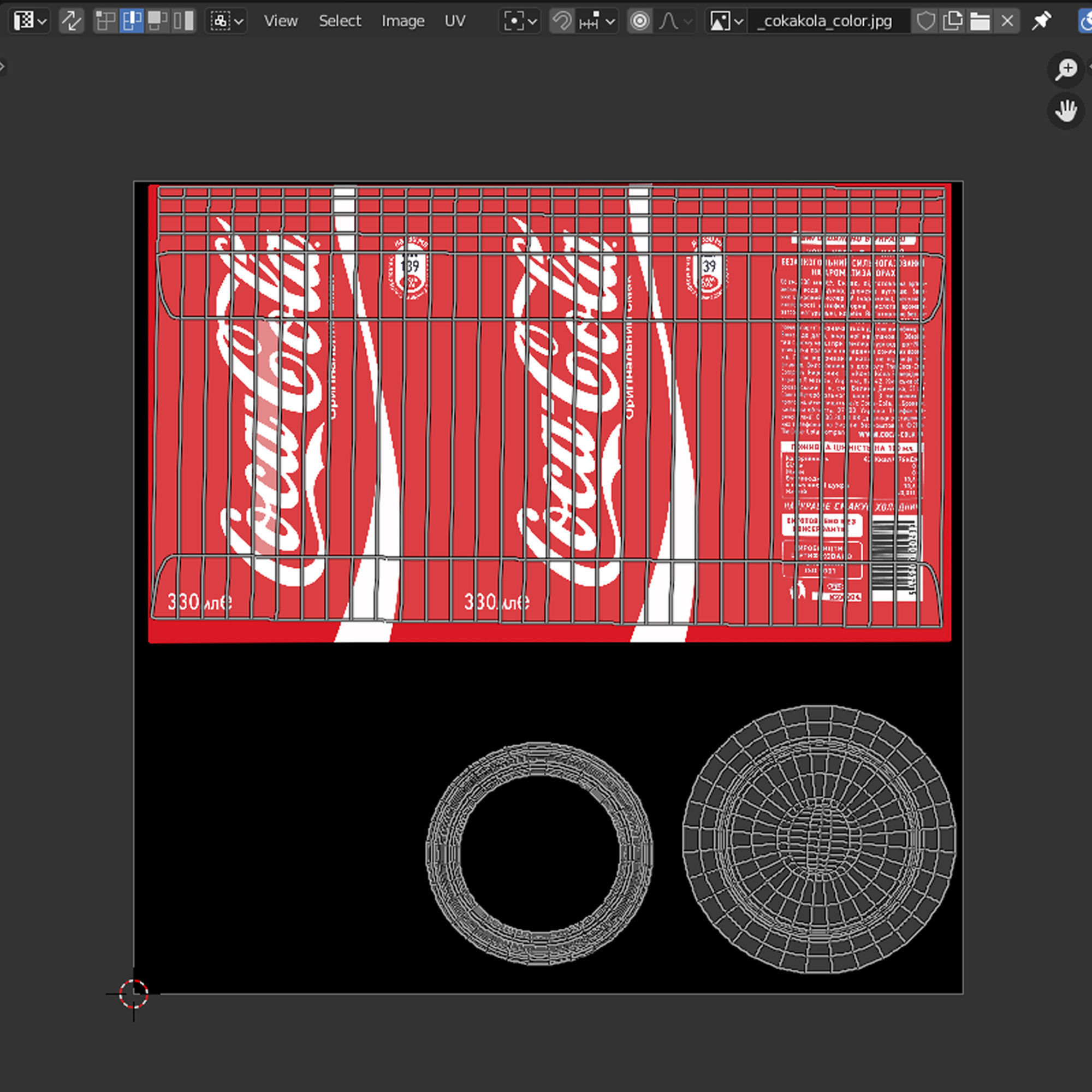Toggle image pin

pyautogui.click(x=1041, y=21)
